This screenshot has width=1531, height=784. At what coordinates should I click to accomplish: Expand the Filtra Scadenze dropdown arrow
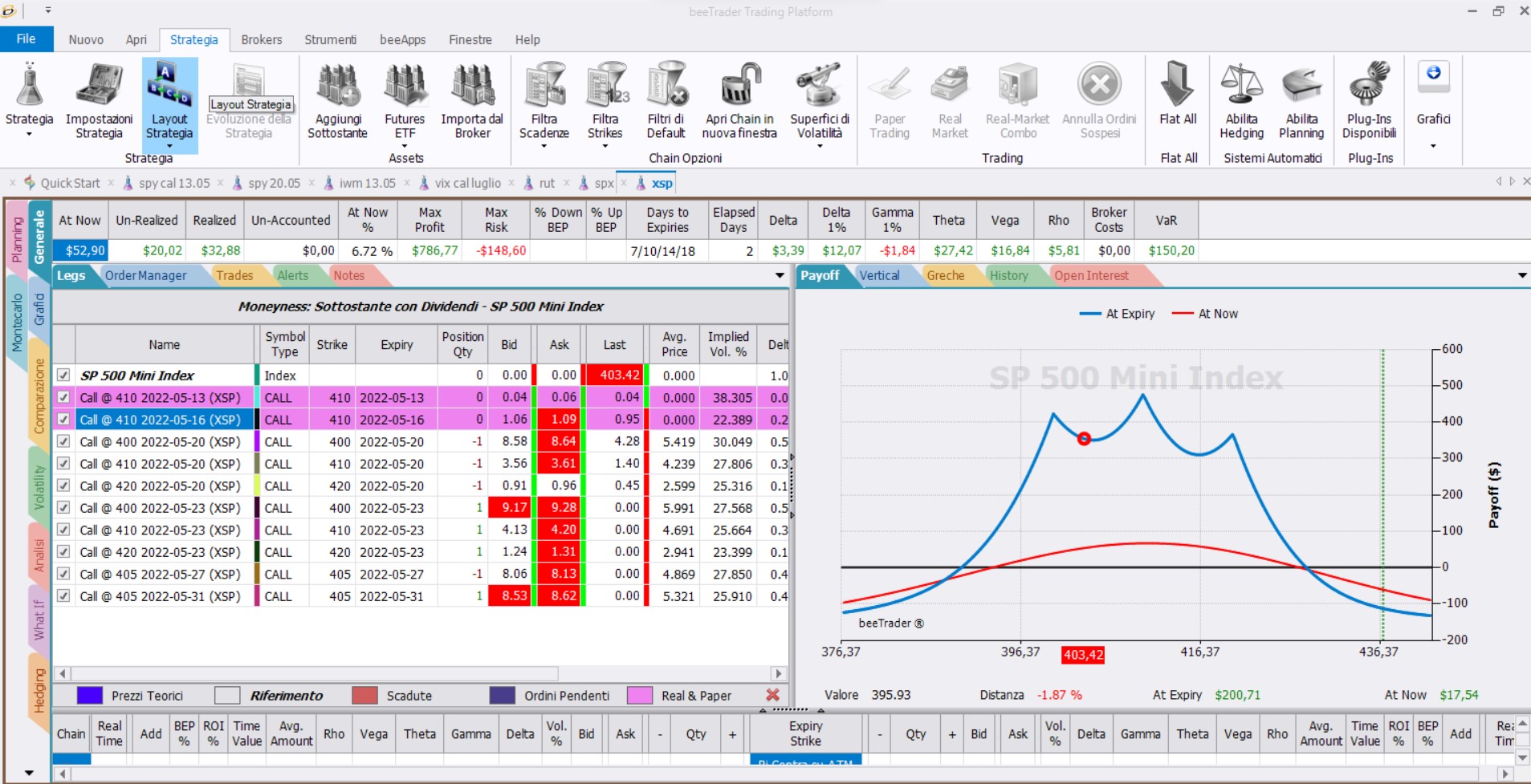click(544, 146)
